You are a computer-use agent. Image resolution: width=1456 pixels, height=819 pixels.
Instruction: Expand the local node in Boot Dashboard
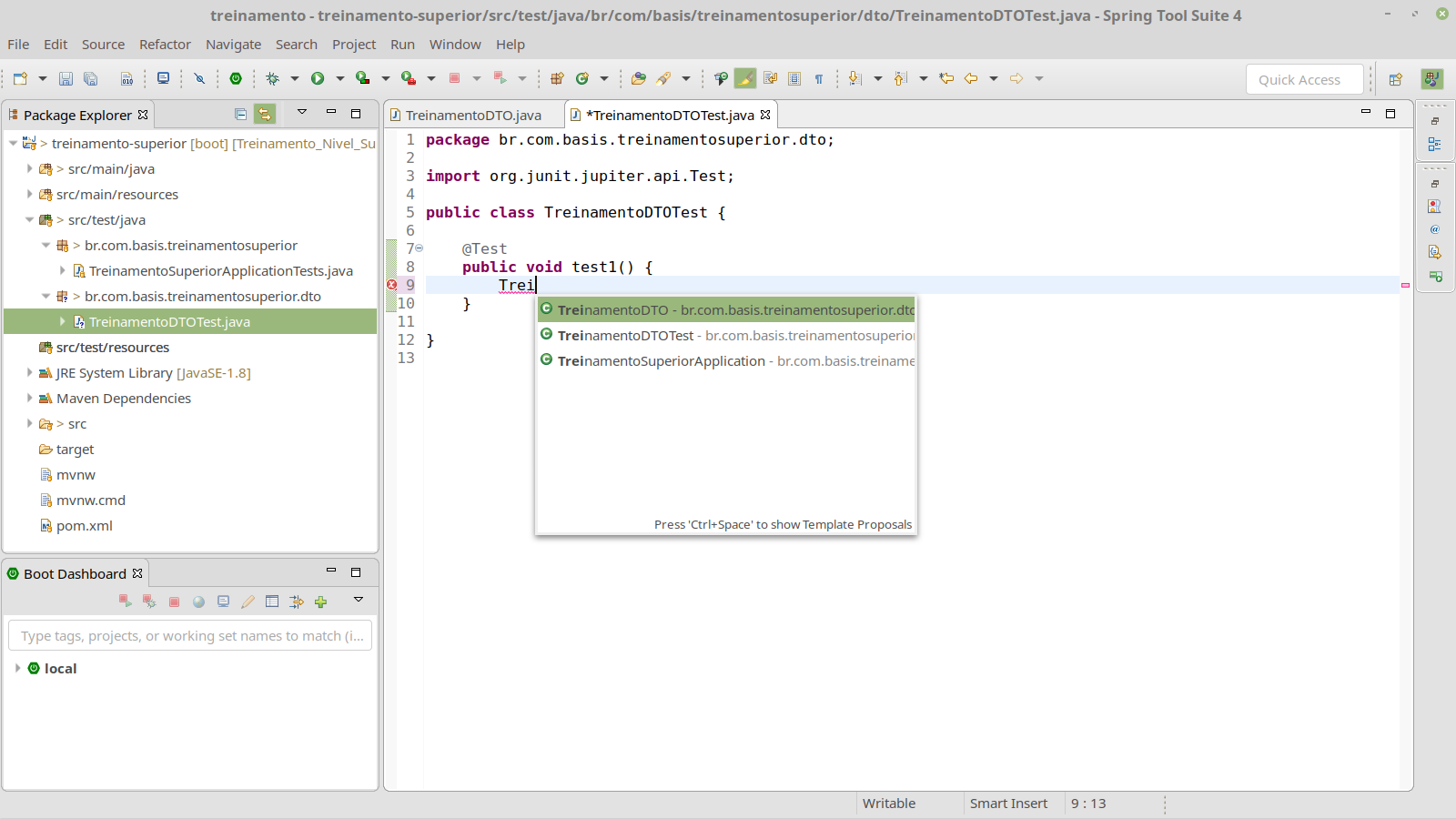click(17, 668)
